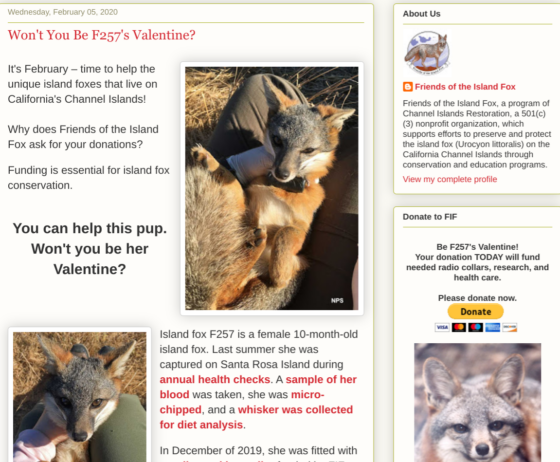Open the Friends of the Island Fox logo
Screen dimensions: 560x462
click(427, 53)
